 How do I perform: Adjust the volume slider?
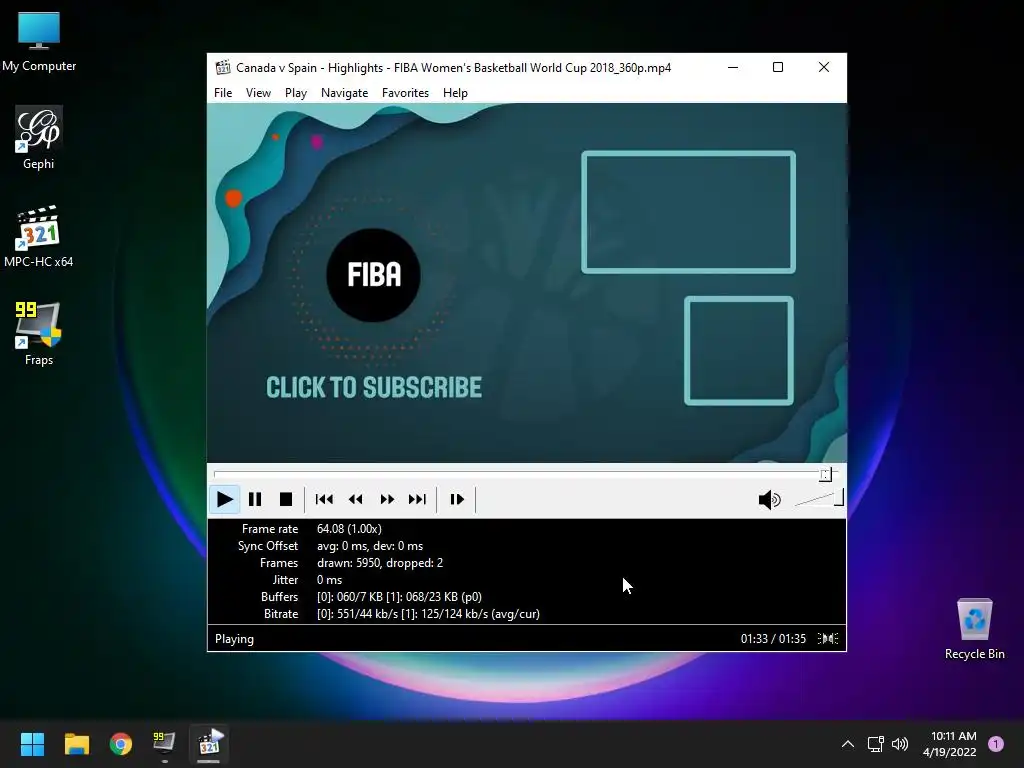(x=819, y=499)
